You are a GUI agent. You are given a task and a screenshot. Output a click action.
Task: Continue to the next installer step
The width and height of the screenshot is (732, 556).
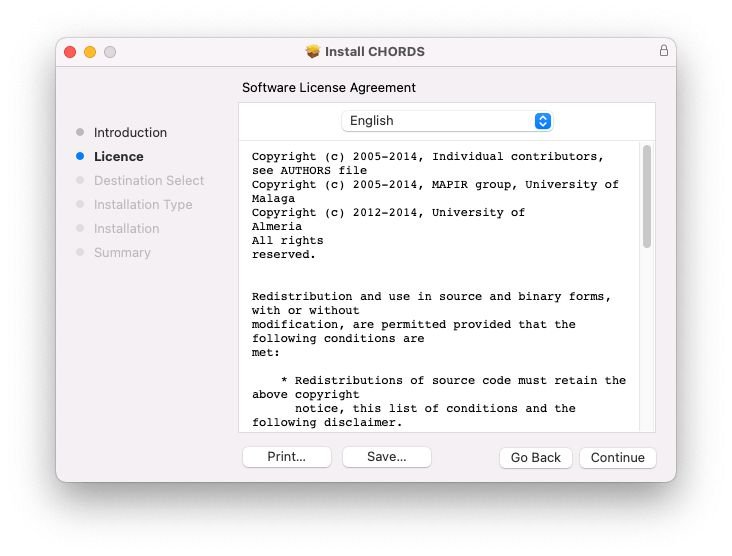pyautogui.click(x=618, y=457)
